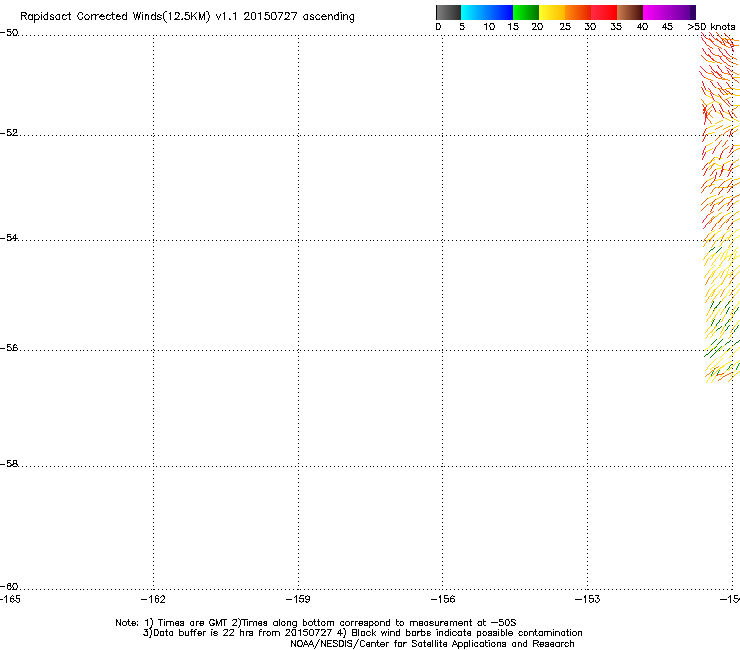The height and width of the screenshot is (650, 740).
Task: Click the '10' legend tick label
Action: coord(489,27)
